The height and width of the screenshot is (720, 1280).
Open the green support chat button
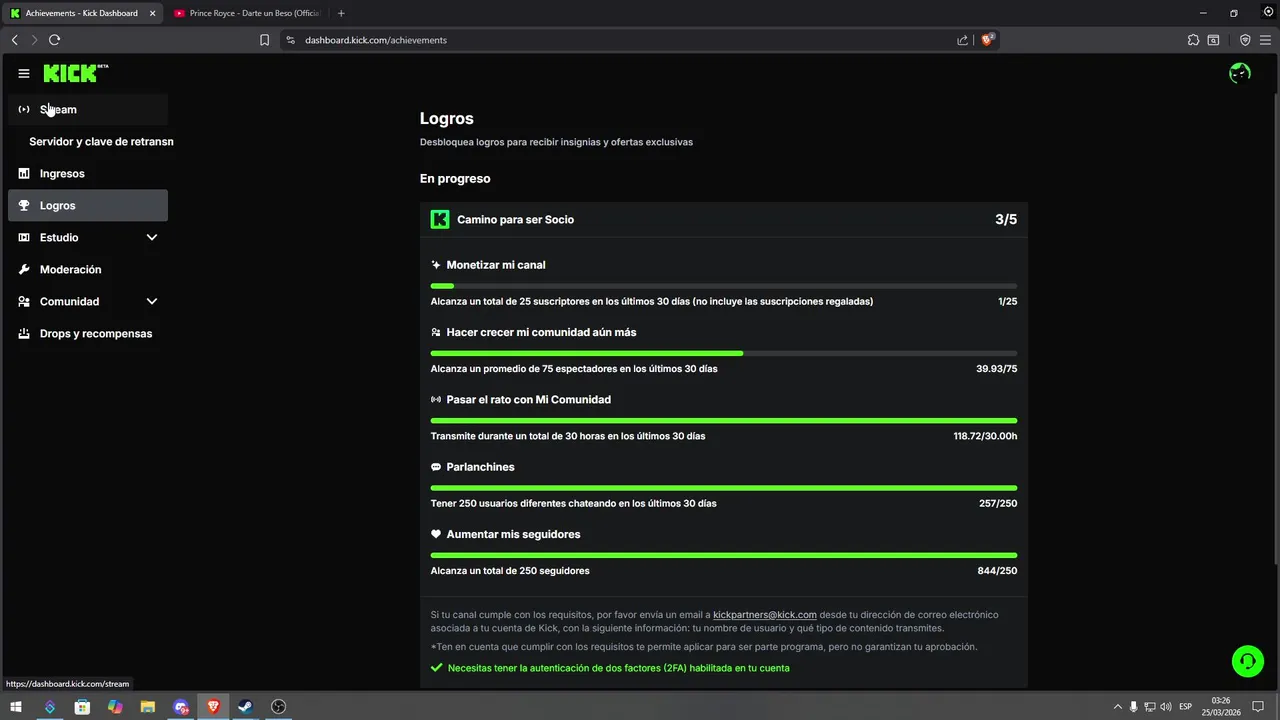[1247, 661]
